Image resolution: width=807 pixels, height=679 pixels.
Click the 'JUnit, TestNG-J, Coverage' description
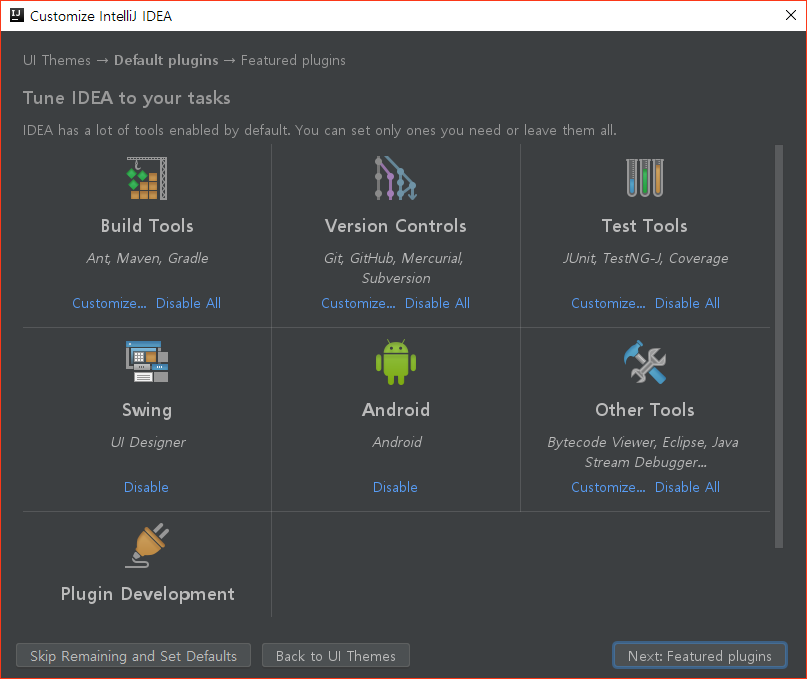click(x=645, y=258)
